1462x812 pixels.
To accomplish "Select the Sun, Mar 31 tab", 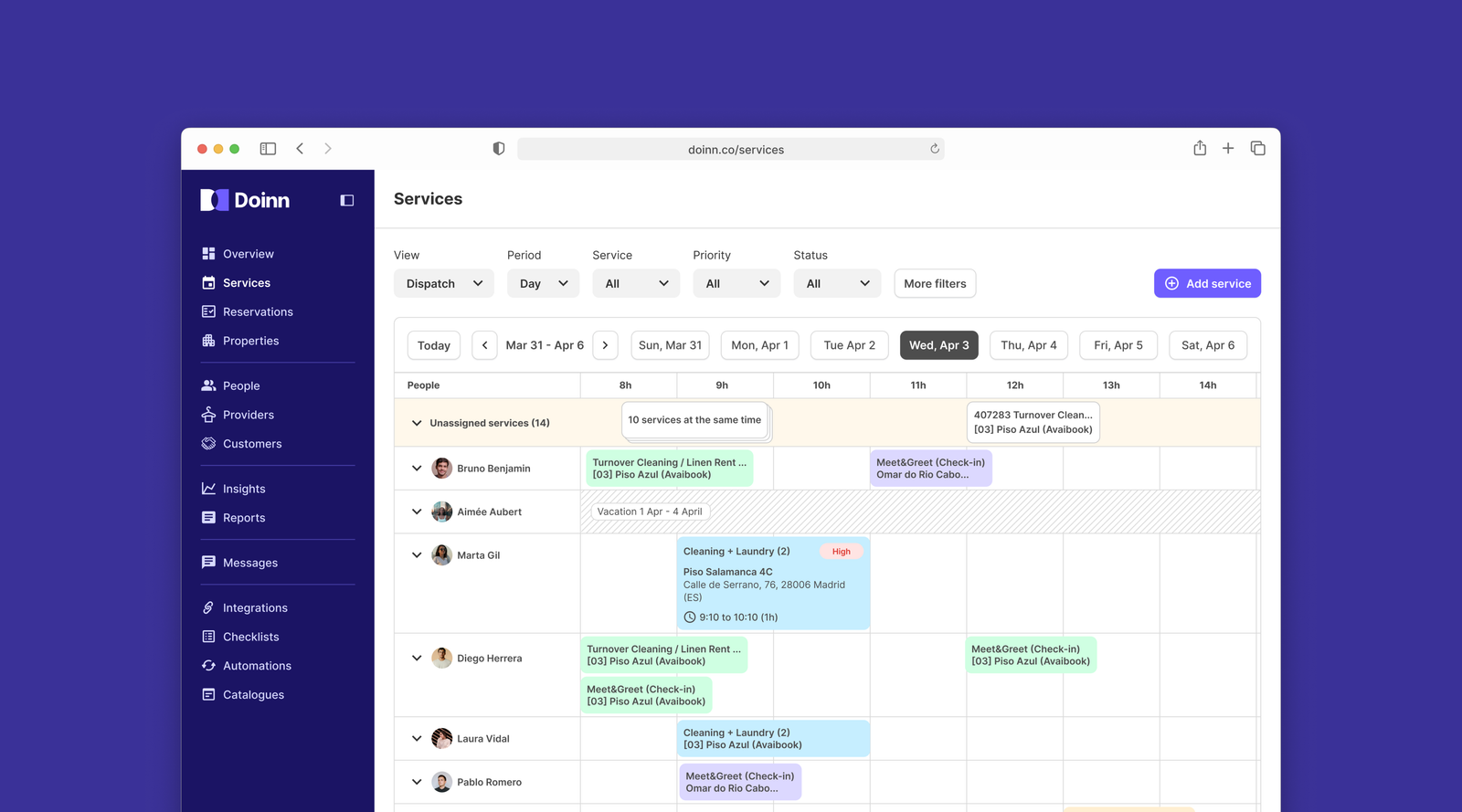I will pos(670,345).
